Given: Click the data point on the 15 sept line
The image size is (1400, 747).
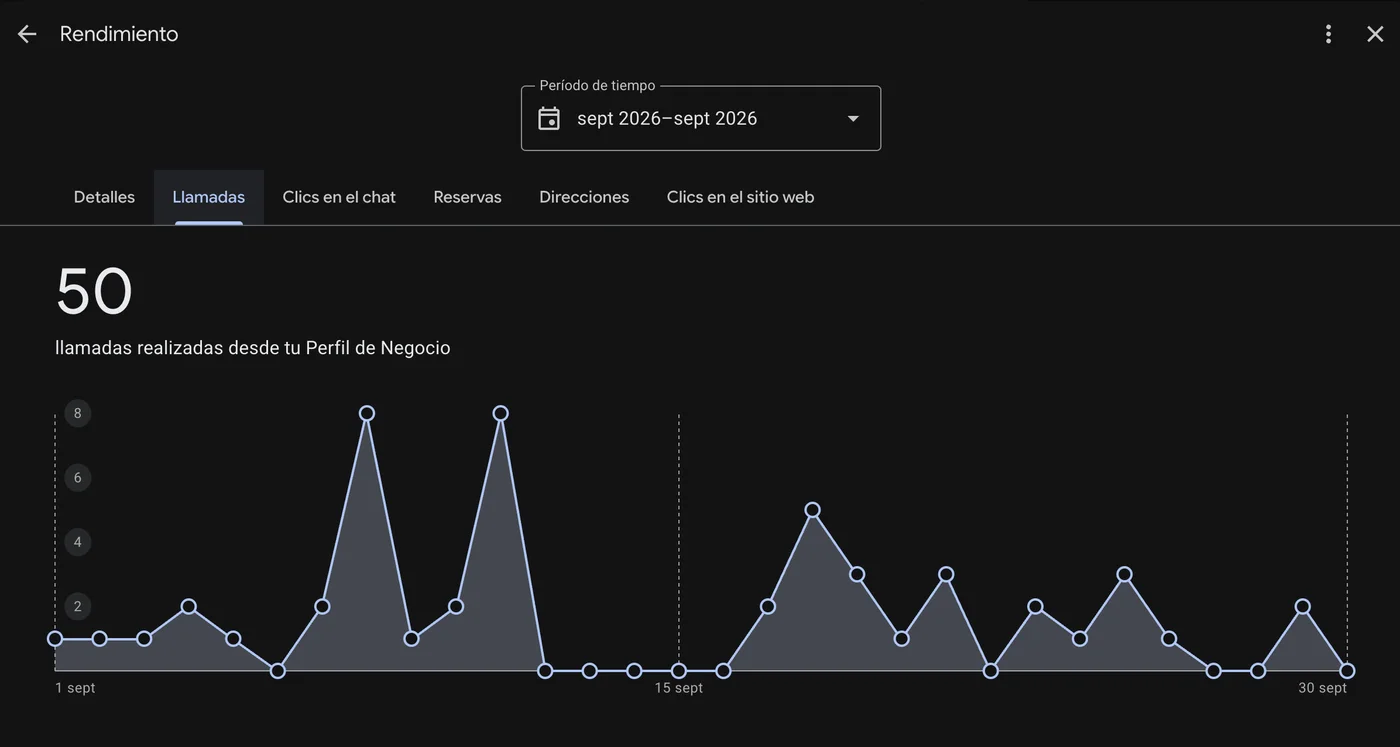Looking at the screenshot, I should tap(679, 670).
